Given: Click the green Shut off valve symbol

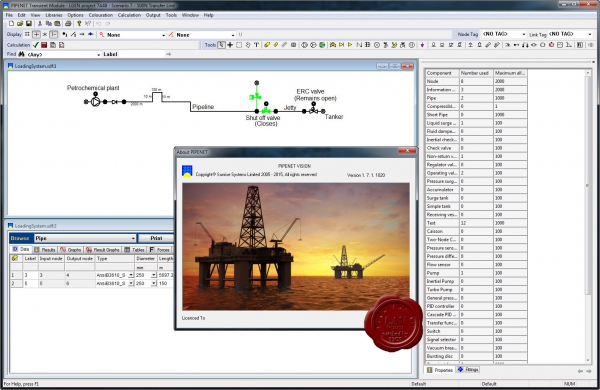Looking at the screenshot, I should [x=266, y=110].
